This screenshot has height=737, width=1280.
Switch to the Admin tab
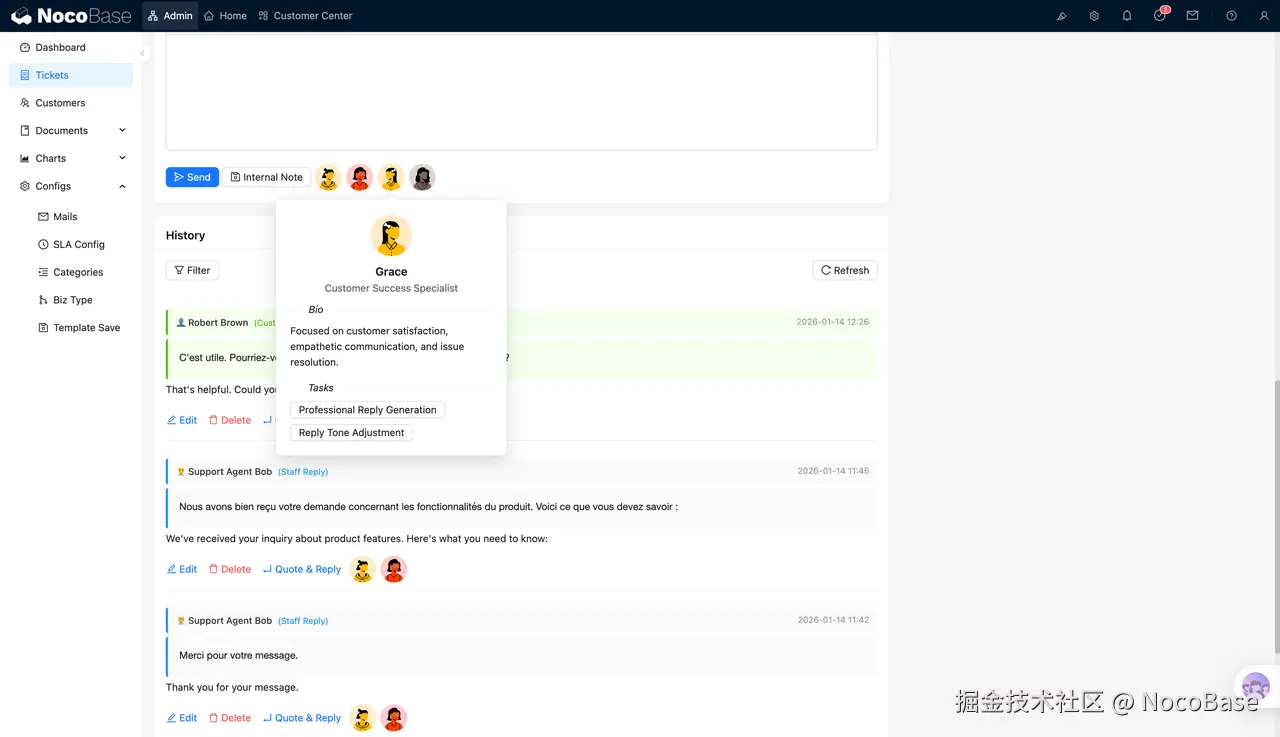click(170, 16)
